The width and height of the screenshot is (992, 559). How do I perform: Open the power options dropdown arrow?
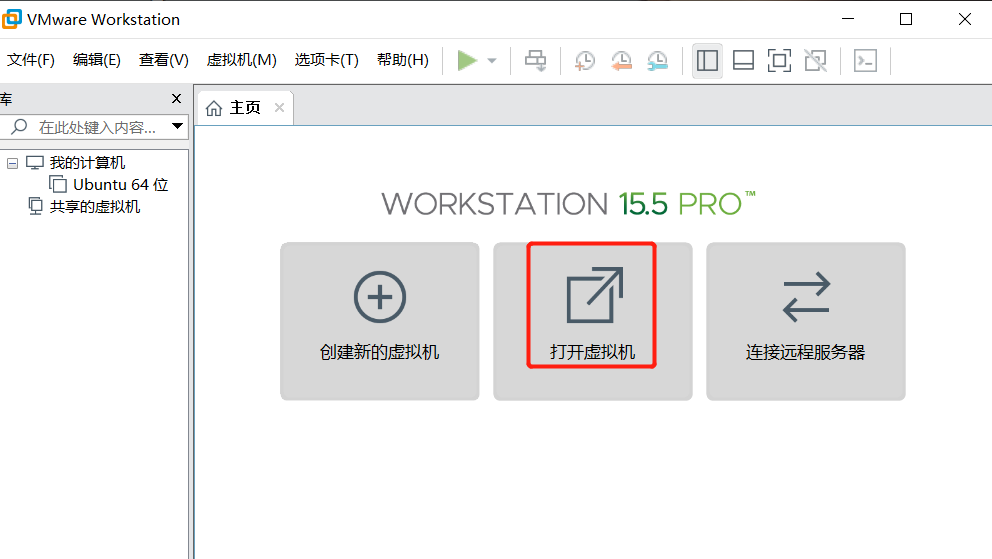pyautogui.click(x=492, y=61)
